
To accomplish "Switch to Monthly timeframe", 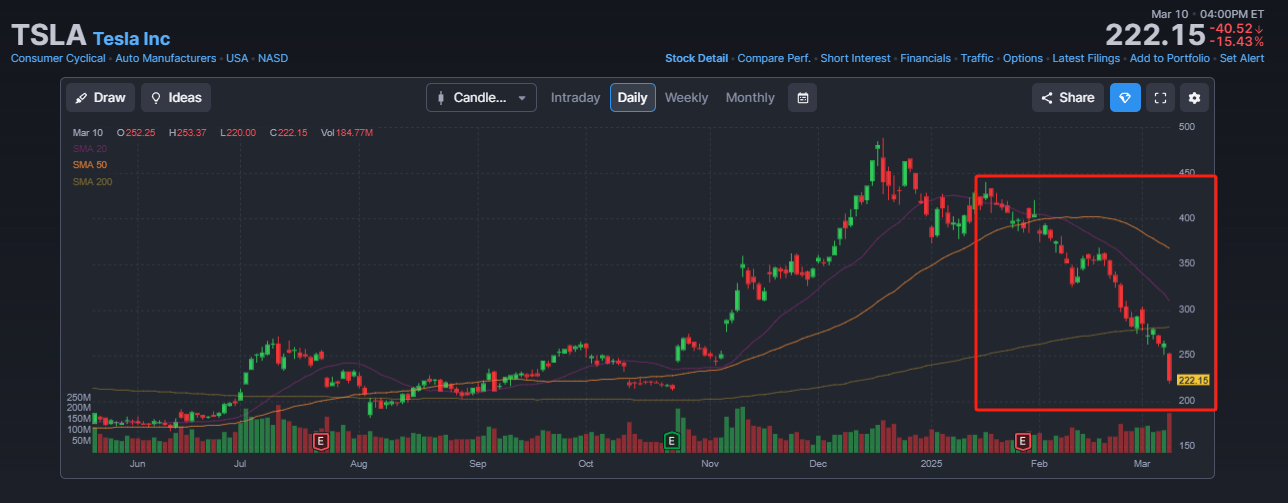I will tap(750, 98).
